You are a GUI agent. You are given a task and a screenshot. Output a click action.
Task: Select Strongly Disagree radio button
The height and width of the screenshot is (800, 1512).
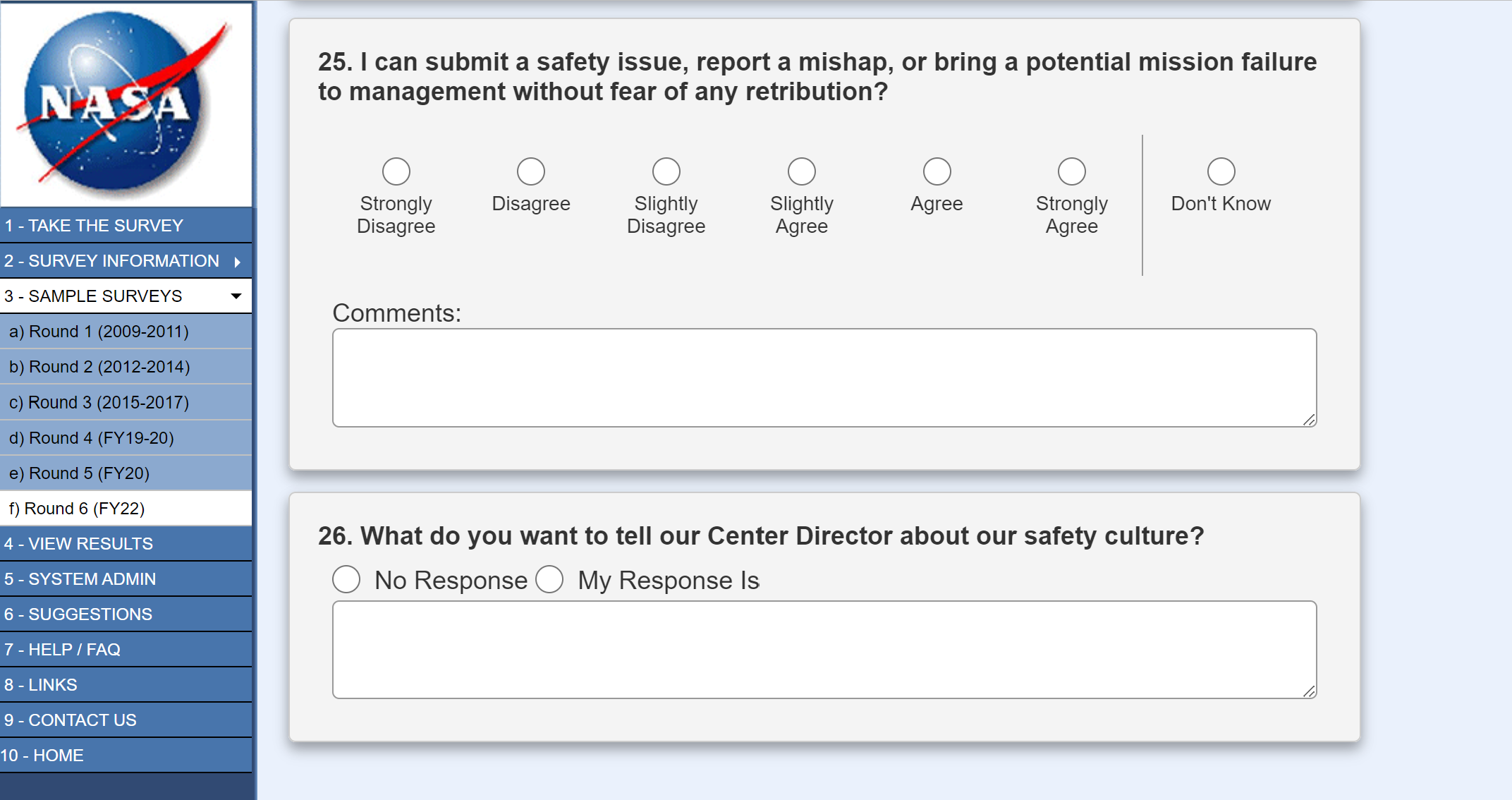396,171
